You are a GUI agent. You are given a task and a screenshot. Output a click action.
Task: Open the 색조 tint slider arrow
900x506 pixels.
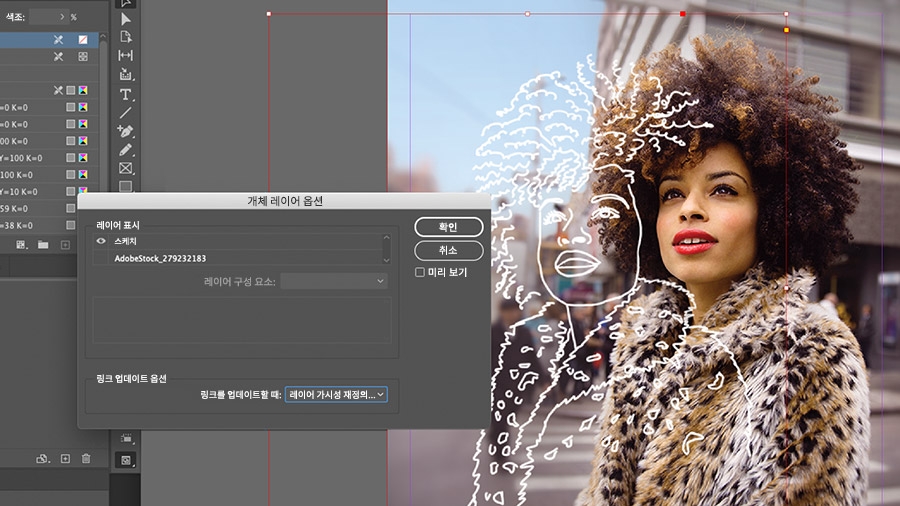(x=62, y=17)
